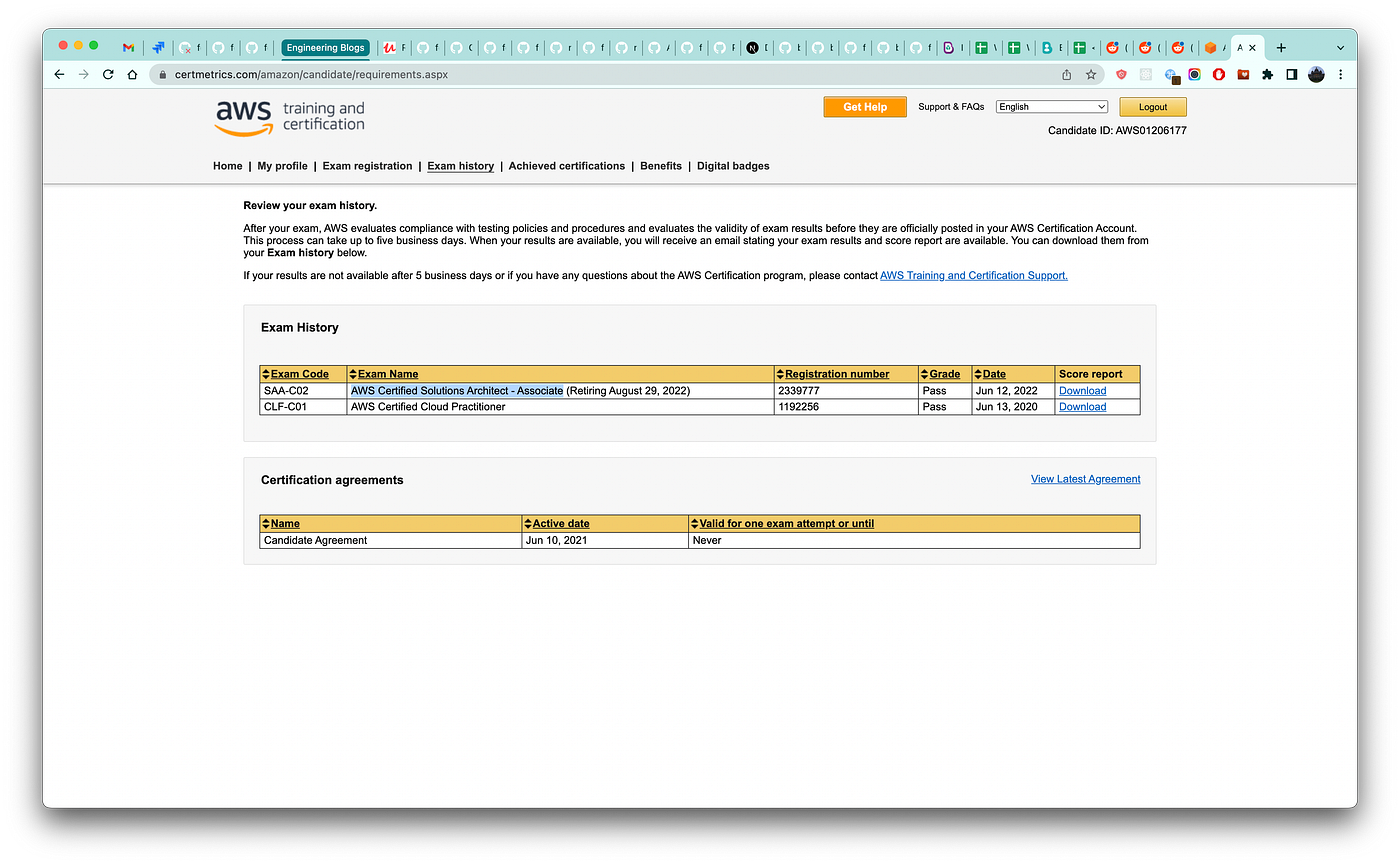Open the tab search chevron

tap(1340, 47)
